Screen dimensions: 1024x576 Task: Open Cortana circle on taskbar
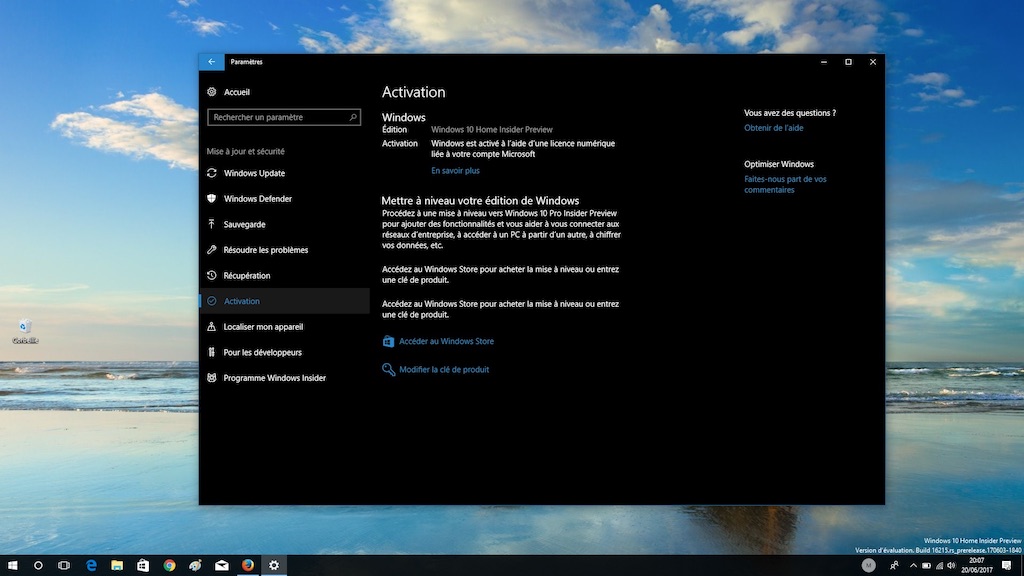coord(38,566)
